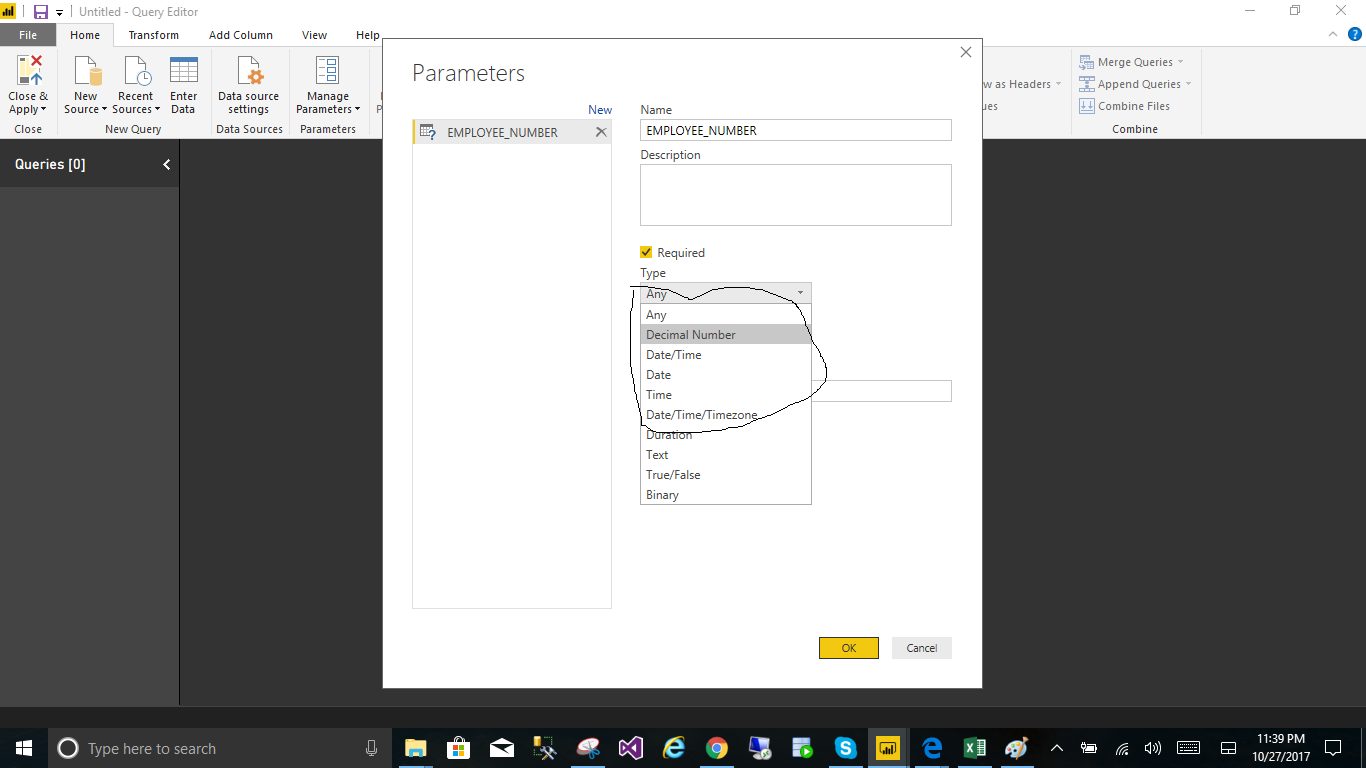Expand the New Source dropdown arrow
Screen dimensions: 1366x768
coord(104,110)
